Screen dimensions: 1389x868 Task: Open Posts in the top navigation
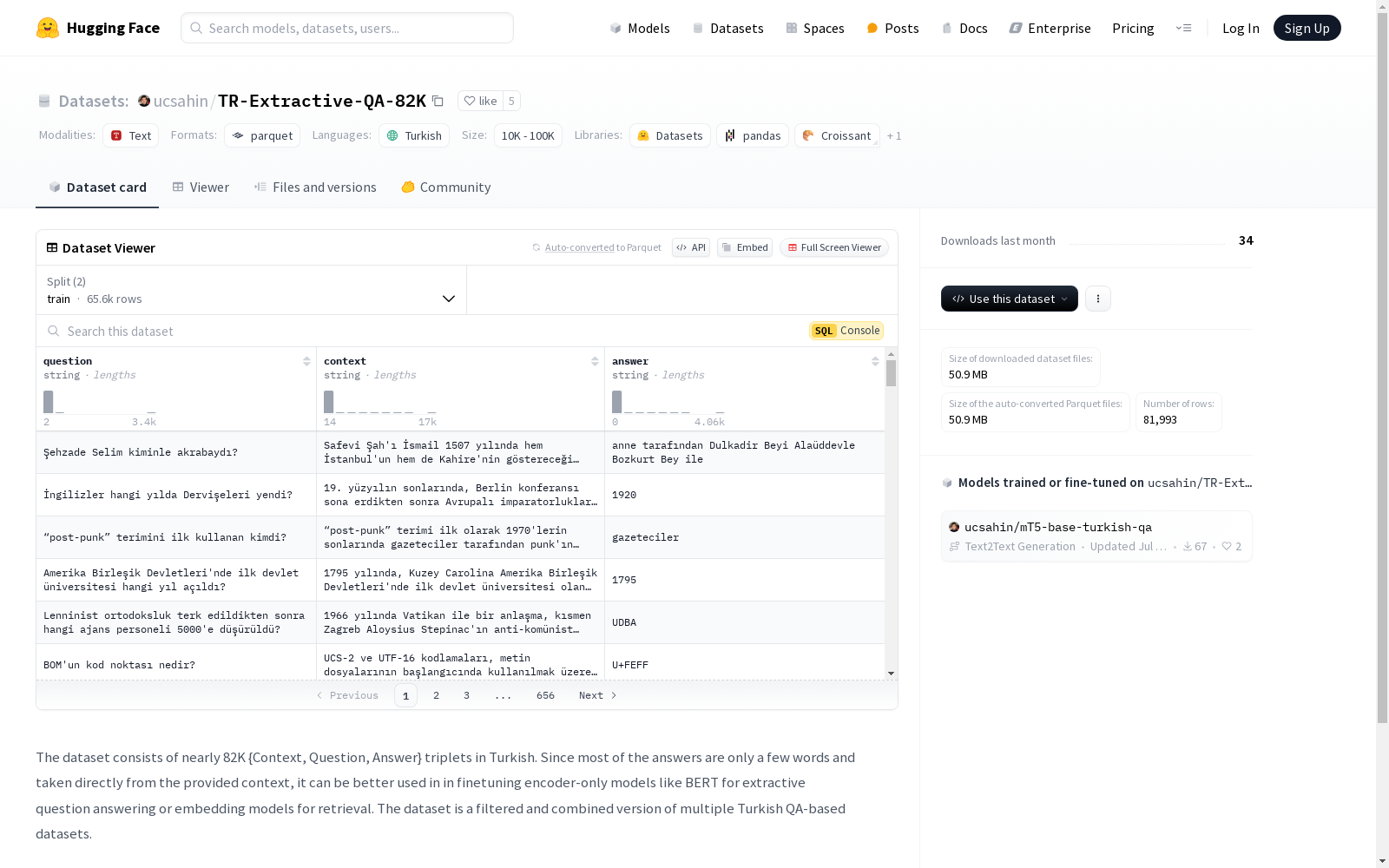tap(892, 28)
